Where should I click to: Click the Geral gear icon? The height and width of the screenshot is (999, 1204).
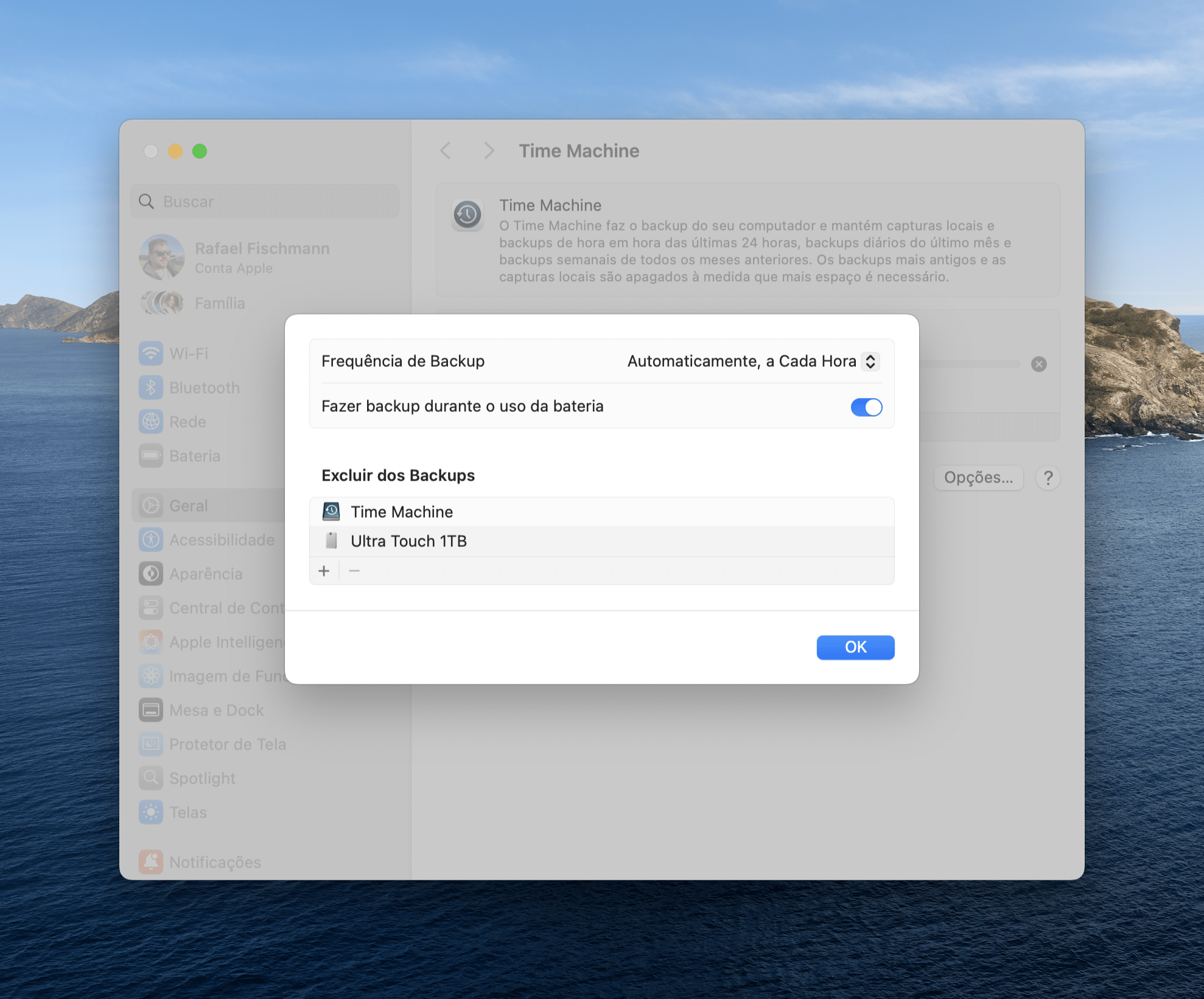[151, 506]
